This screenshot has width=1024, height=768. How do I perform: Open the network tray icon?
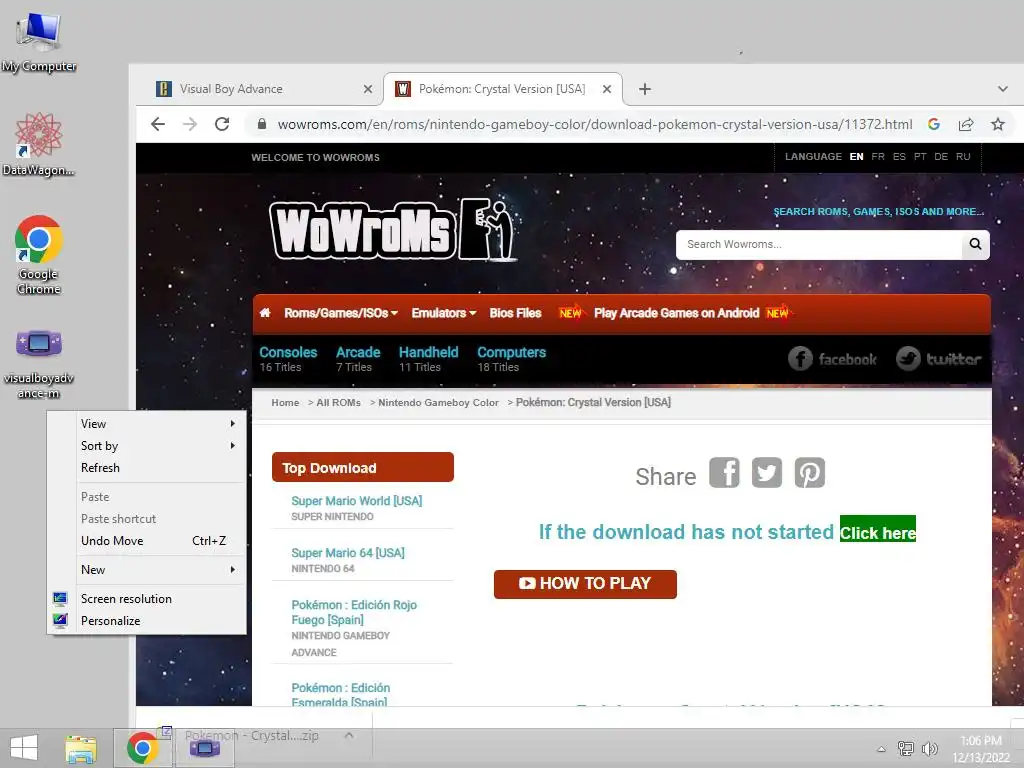click(906, 748)
